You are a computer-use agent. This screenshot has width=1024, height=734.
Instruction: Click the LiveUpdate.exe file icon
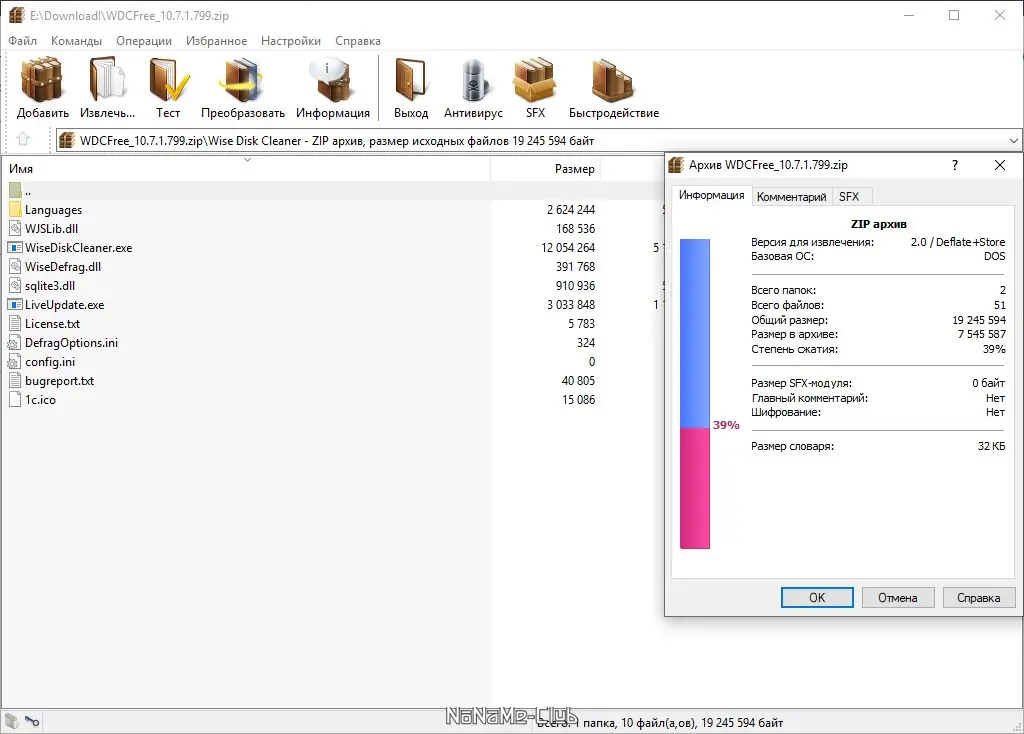click(15, 304)
